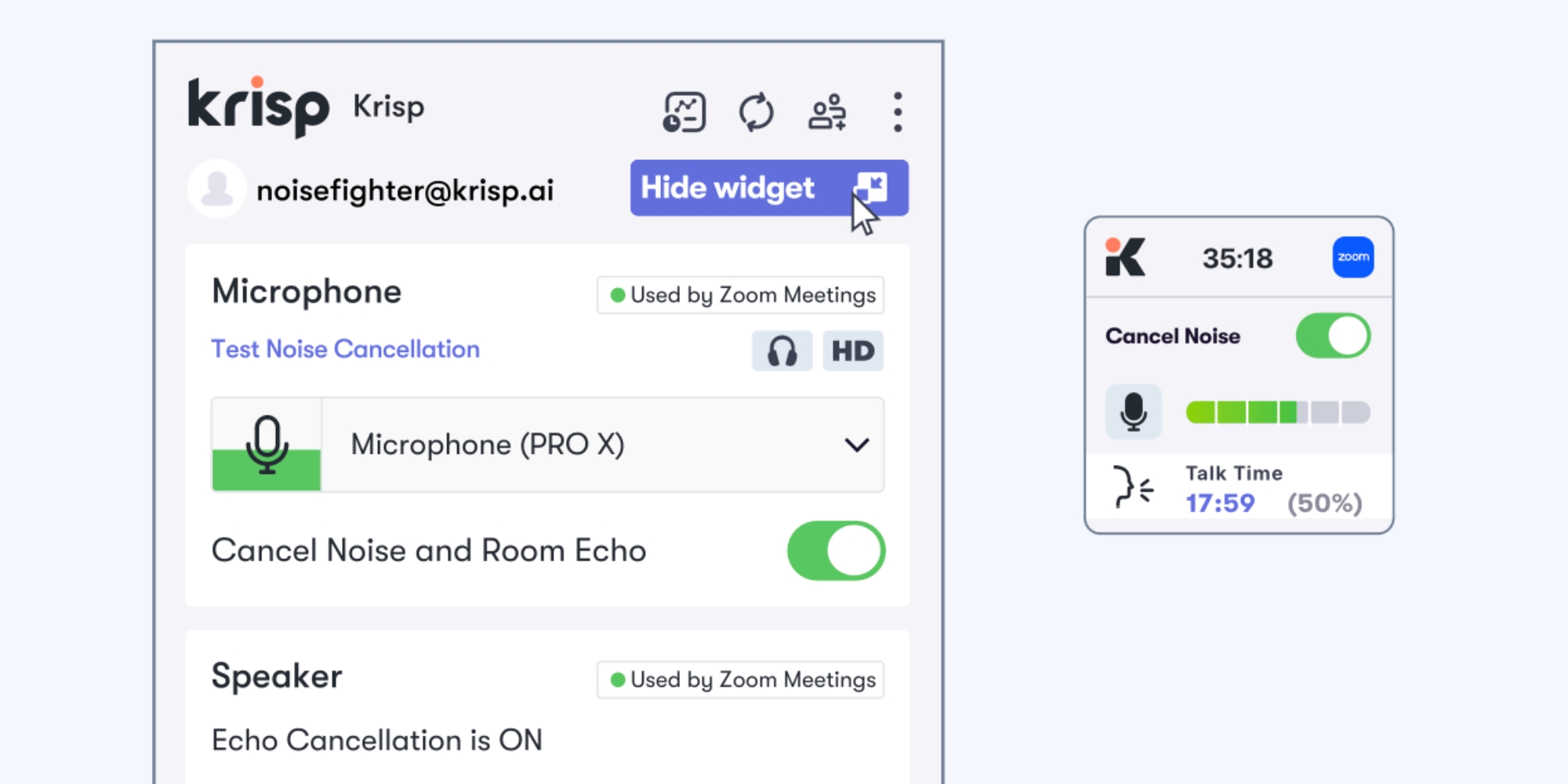Open the microphone selection chevron

click(856, 445)
